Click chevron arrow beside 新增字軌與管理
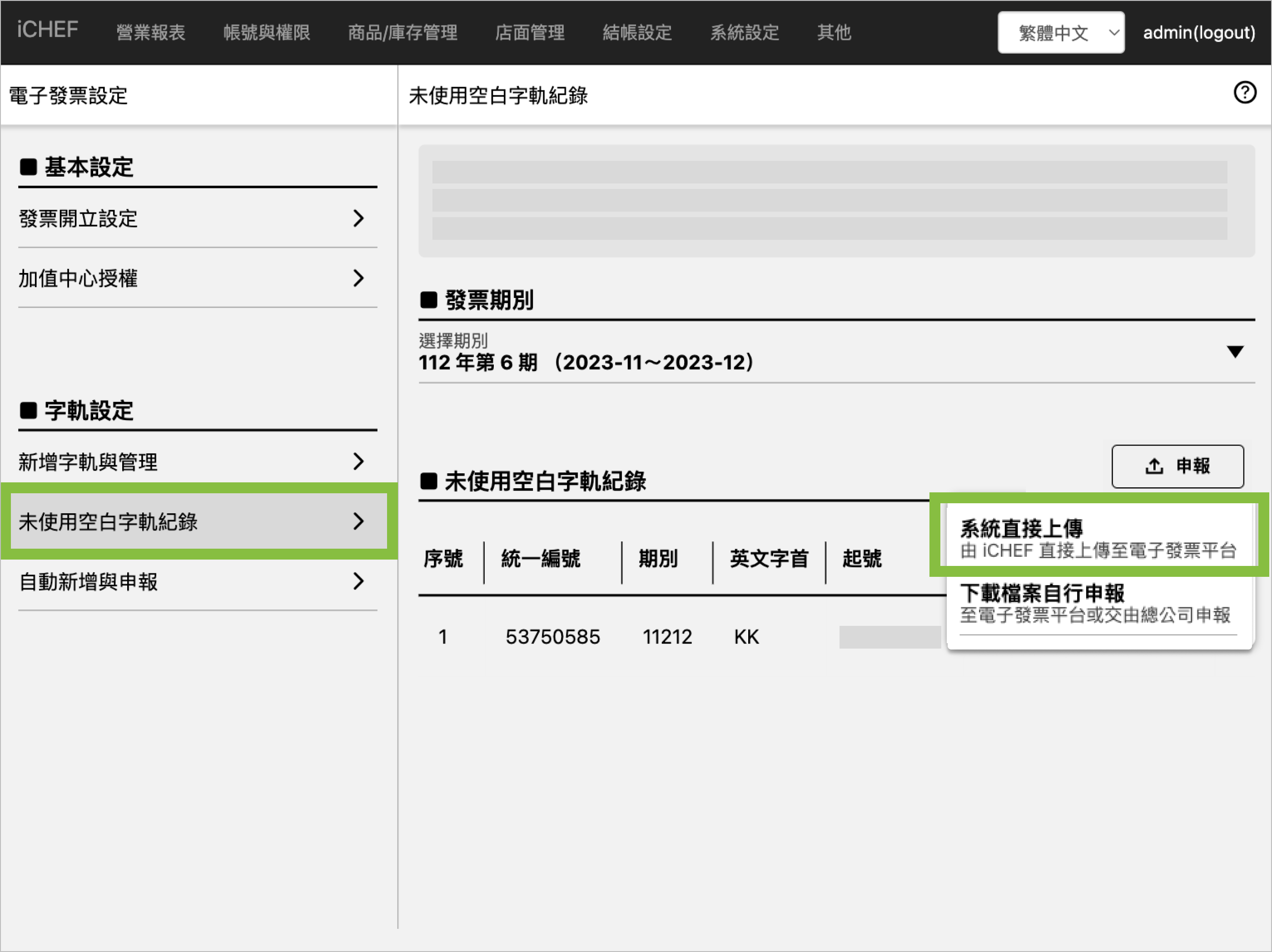 click(x=358, y=461)
